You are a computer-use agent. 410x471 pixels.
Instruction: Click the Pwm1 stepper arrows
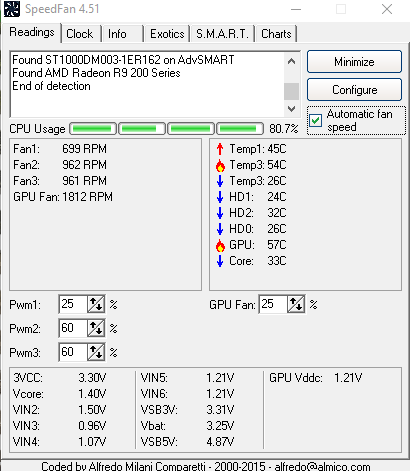tap(96, 304)
